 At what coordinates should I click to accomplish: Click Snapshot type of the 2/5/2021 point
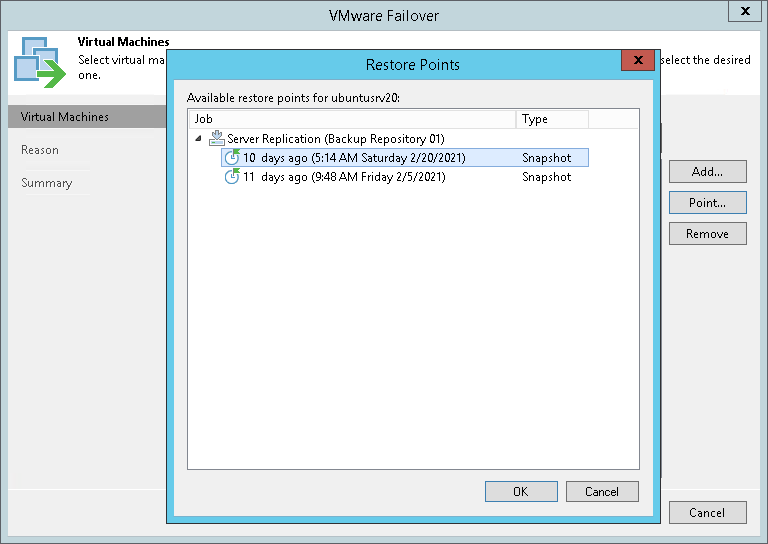click(547, 177)
